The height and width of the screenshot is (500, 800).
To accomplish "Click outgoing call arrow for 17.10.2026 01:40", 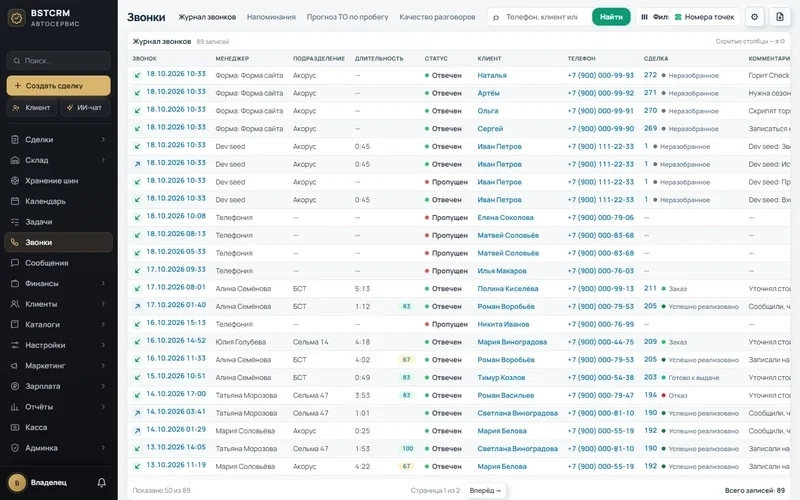I will tap(137, 307).
